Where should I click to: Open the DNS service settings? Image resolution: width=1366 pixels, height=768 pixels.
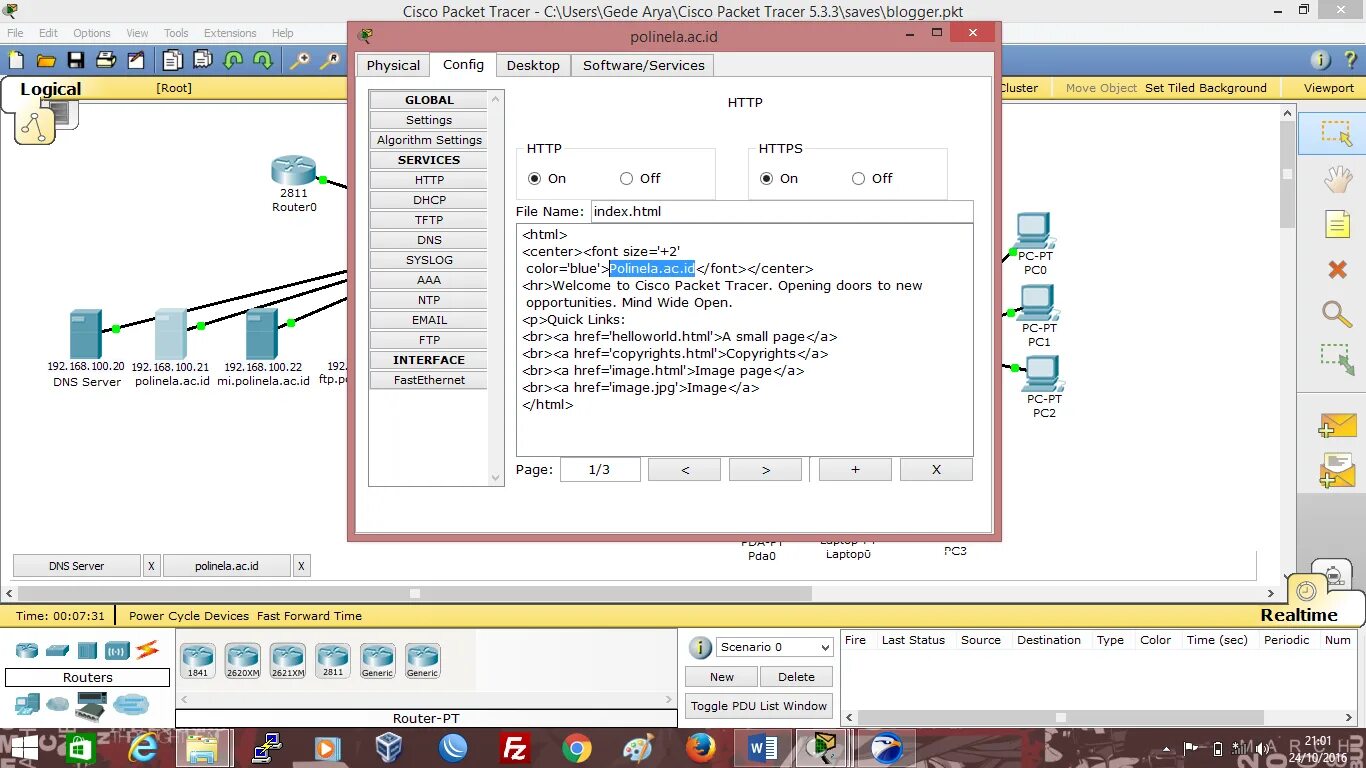tap(429, 240)
